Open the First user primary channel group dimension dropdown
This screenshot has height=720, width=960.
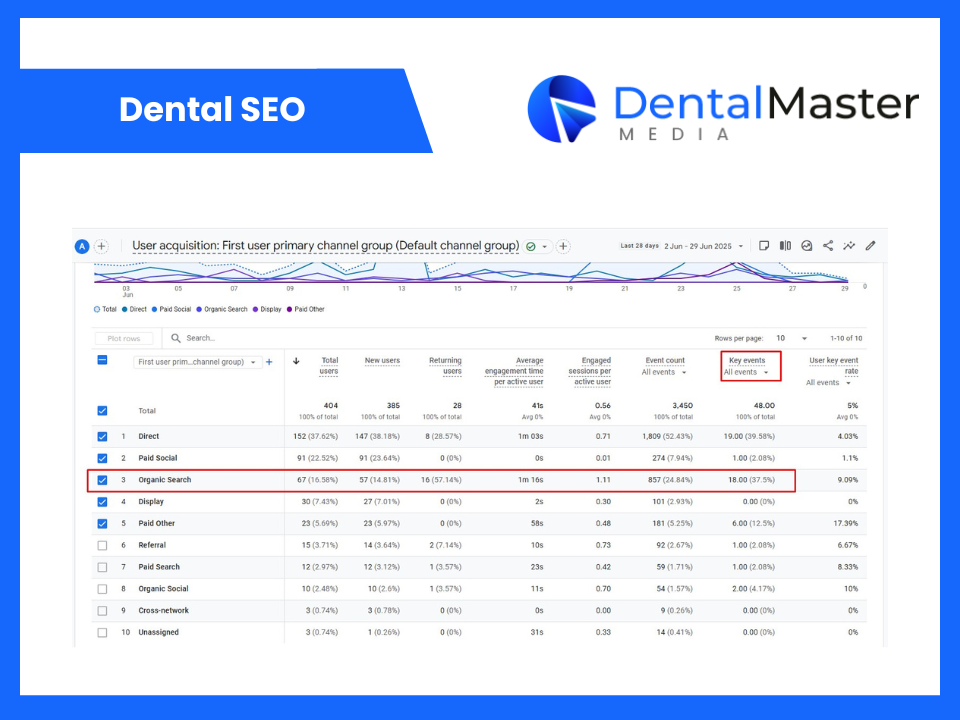pyautogui.click(x=197, y=362)
